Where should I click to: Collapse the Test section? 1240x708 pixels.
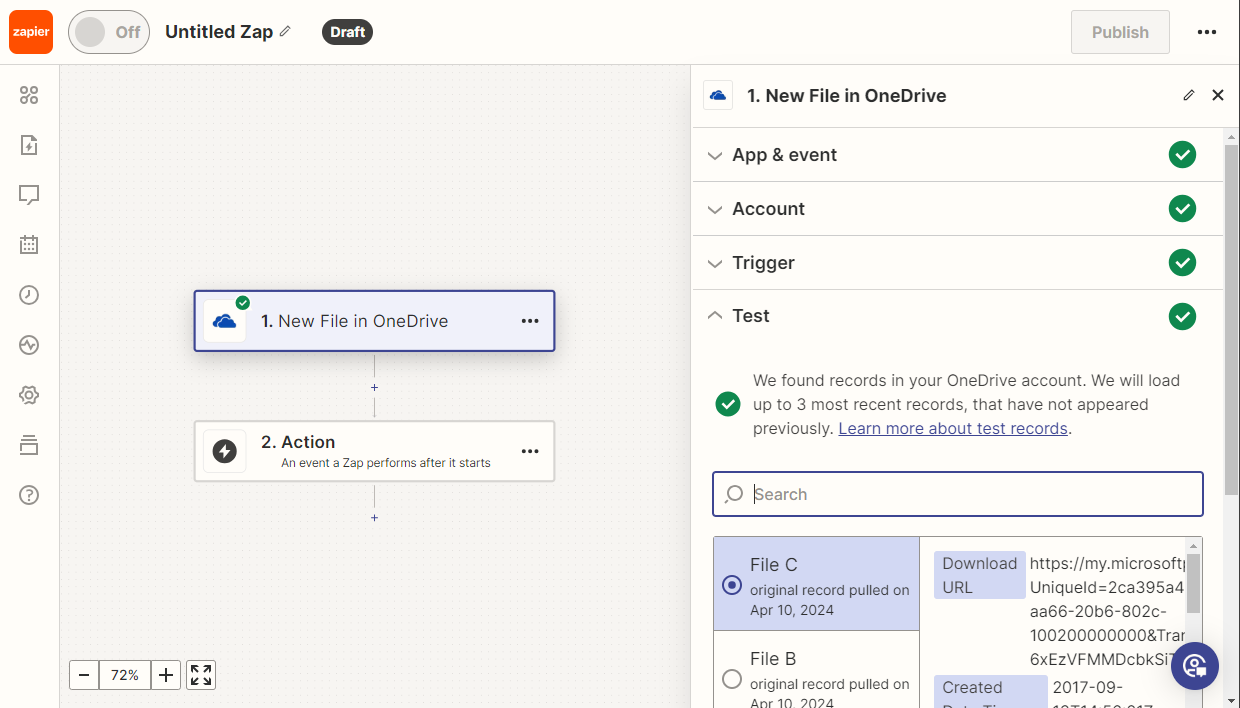[x=750, y=316]
